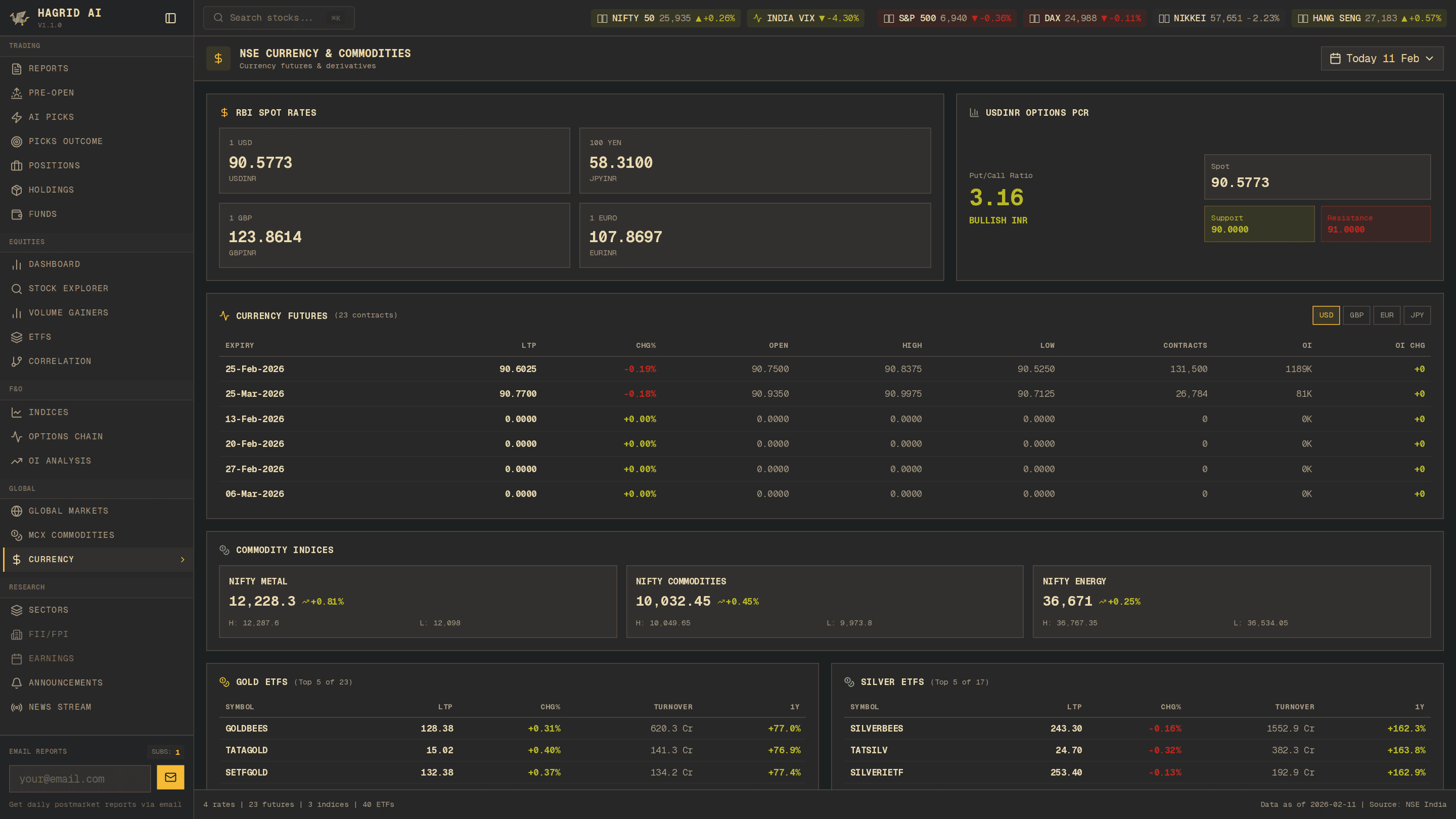
Task: Click the dollar icon beside page title
Action: [218, 58]
